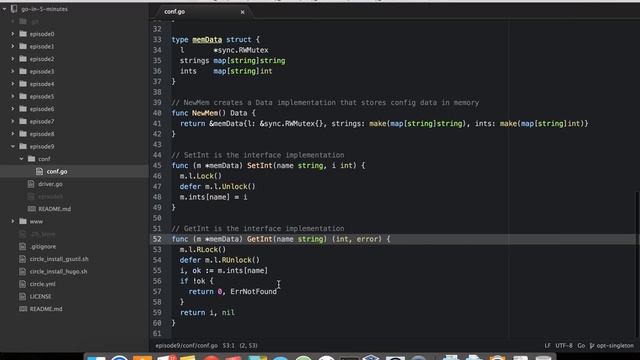Click the go-in-5-minutes repository icon

point(14,9)
